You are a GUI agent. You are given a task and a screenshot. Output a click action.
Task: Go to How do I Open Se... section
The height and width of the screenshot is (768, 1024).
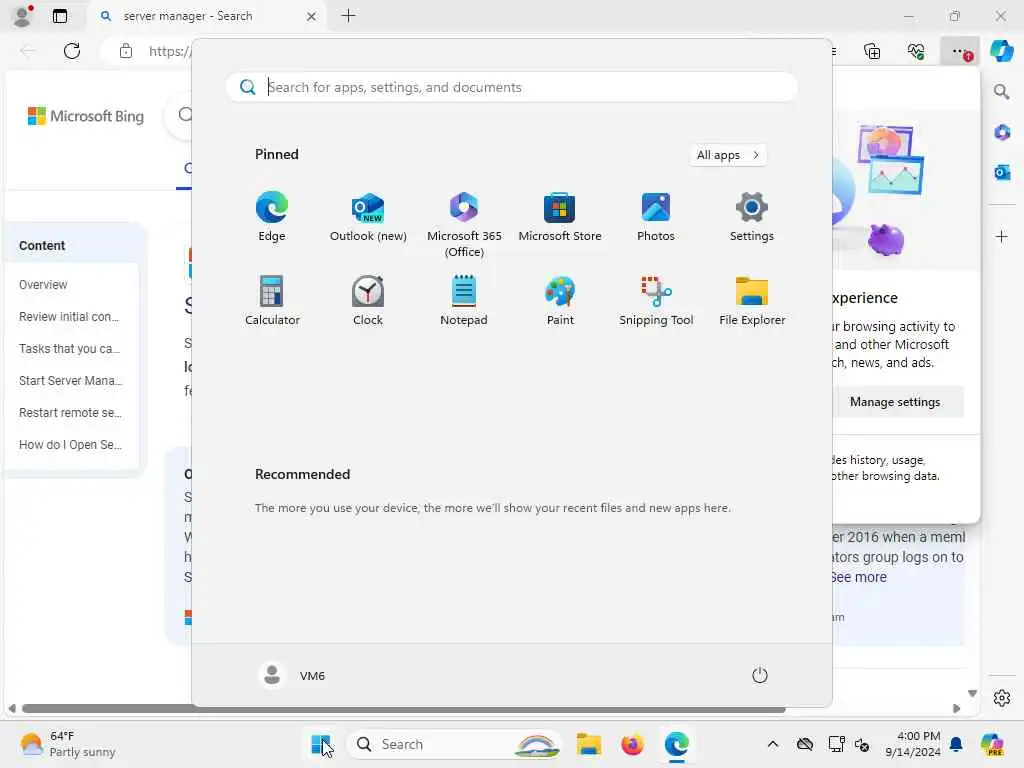point(71,445)
